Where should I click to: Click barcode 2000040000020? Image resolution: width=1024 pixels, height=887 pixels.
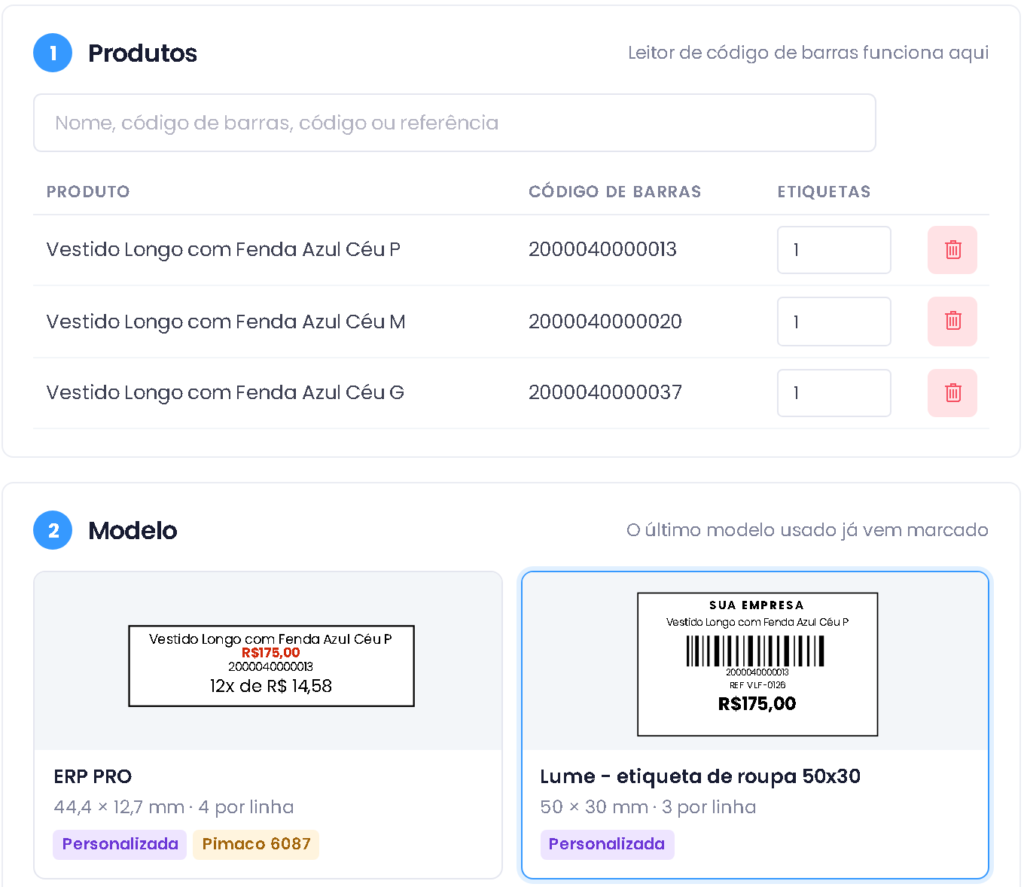pos(605,321)
